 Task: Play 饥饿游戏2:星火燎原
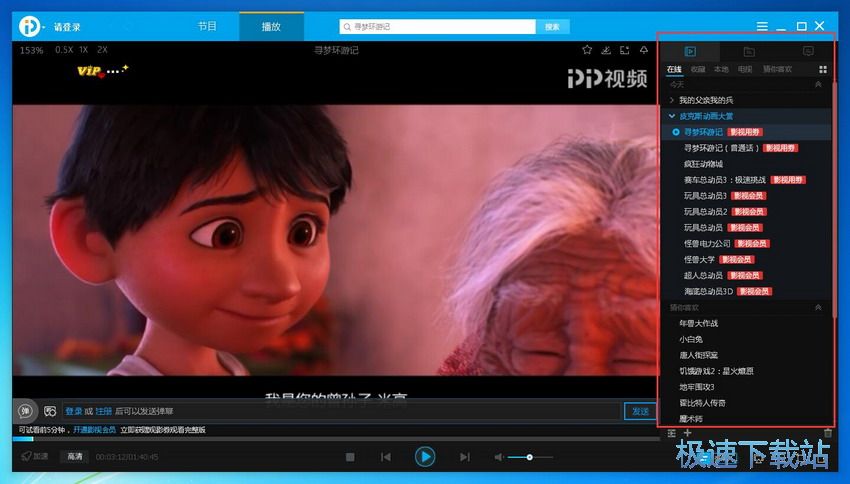pos(716,371)
